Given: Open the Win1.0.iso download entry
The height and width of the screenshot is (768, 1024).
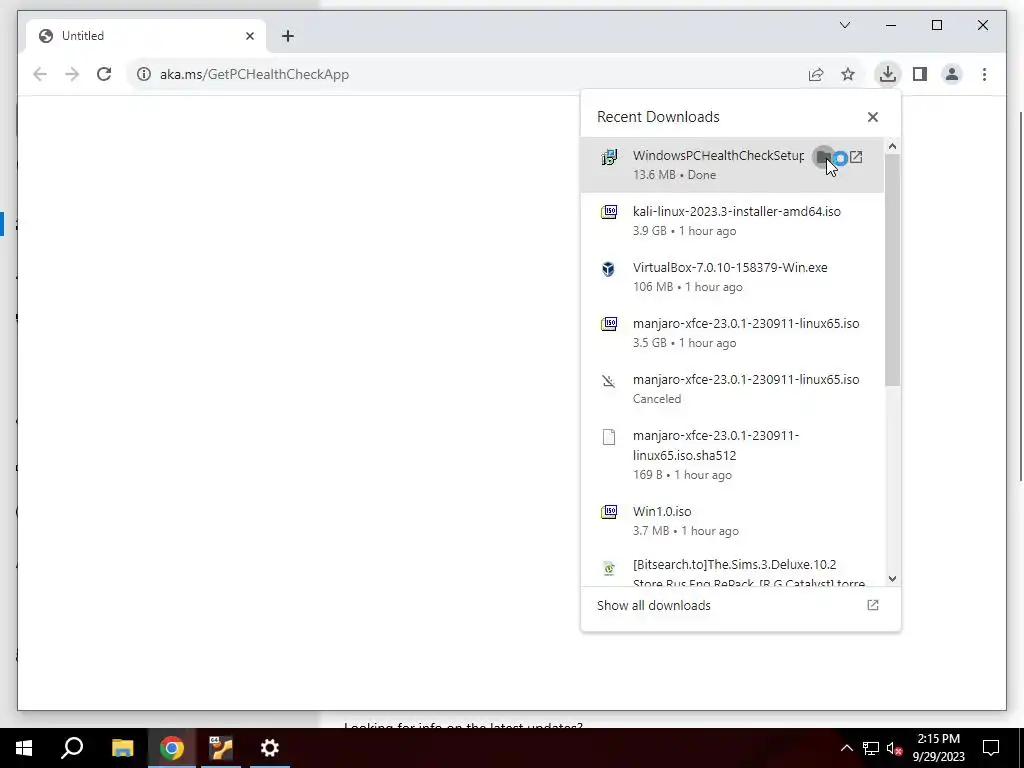Looking at the screenshot, I should [732, 521].
